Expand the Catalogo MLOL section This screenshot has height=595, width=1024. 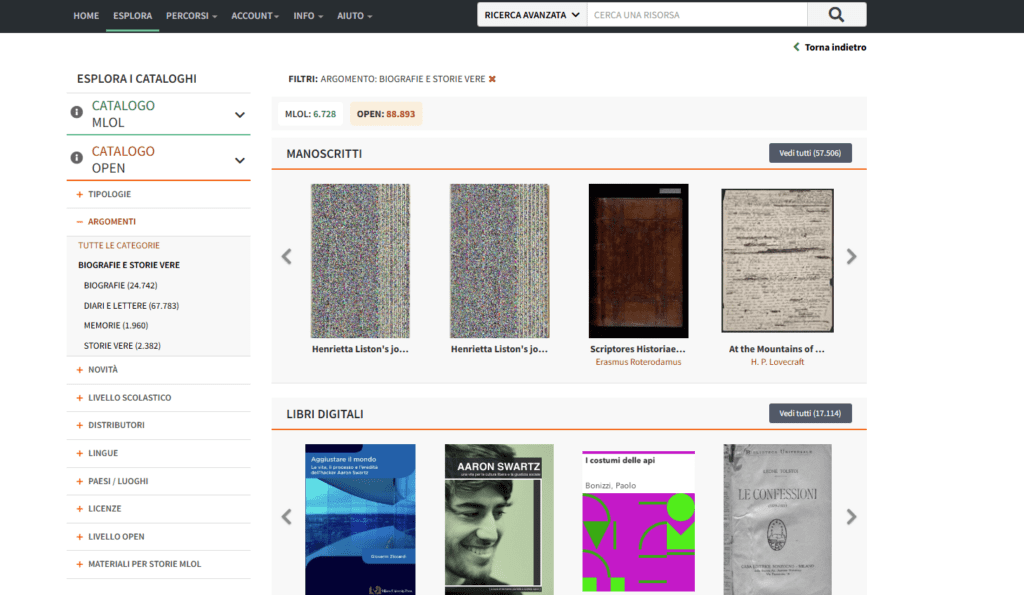click(x=239, y=115)
